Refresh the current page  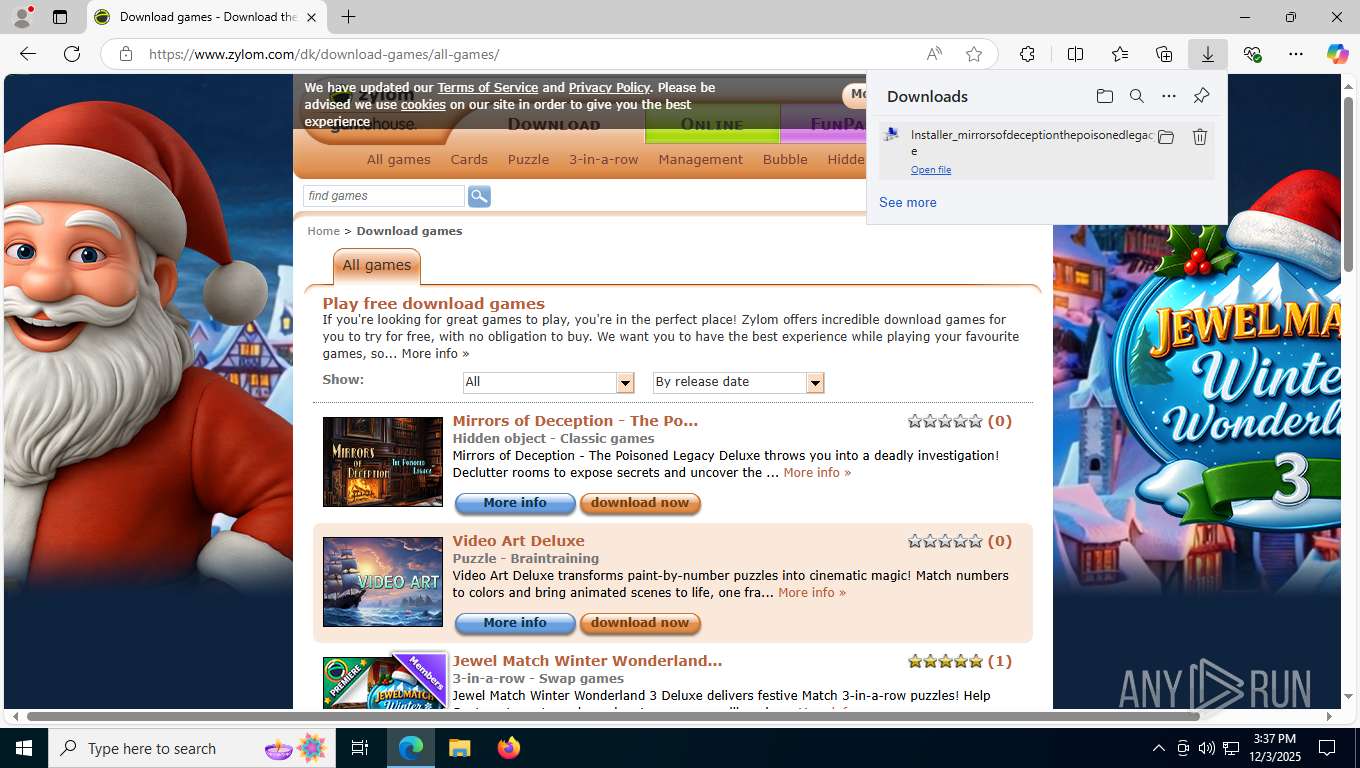(x=72, y=54)
